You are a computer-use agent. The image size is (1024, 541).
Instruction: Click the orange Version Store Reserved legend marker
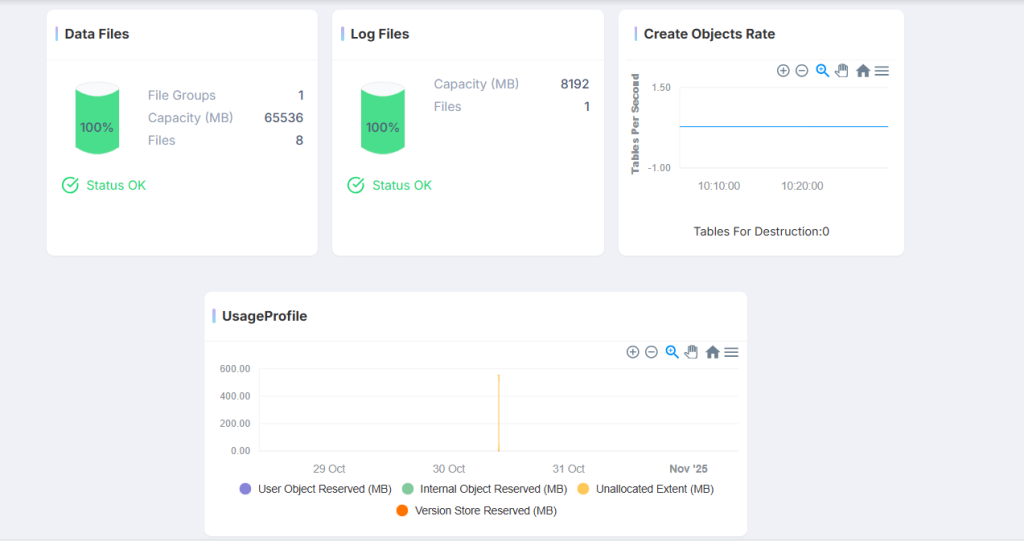(402, 510)
